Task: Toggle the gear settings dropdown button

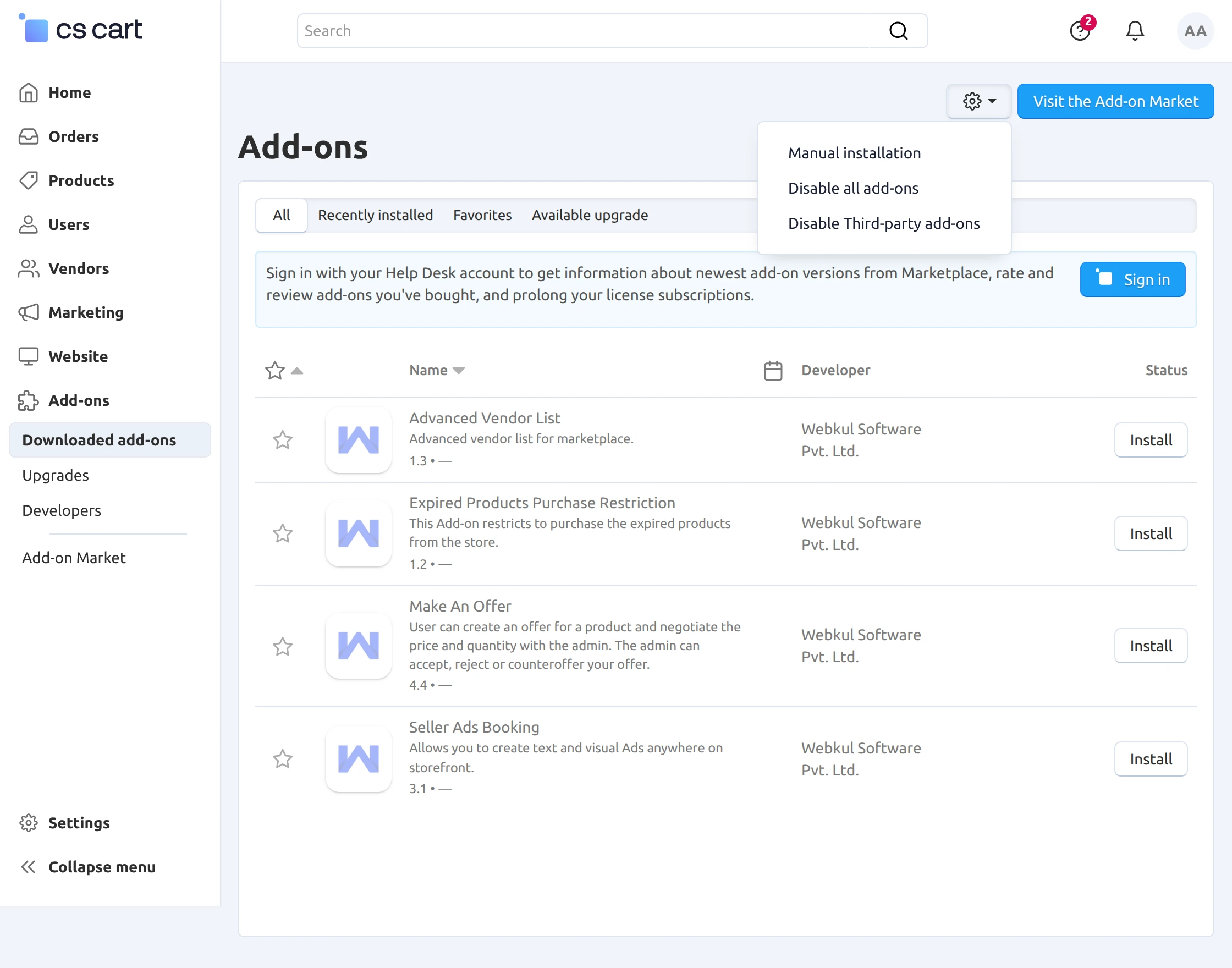Action: 978,101
